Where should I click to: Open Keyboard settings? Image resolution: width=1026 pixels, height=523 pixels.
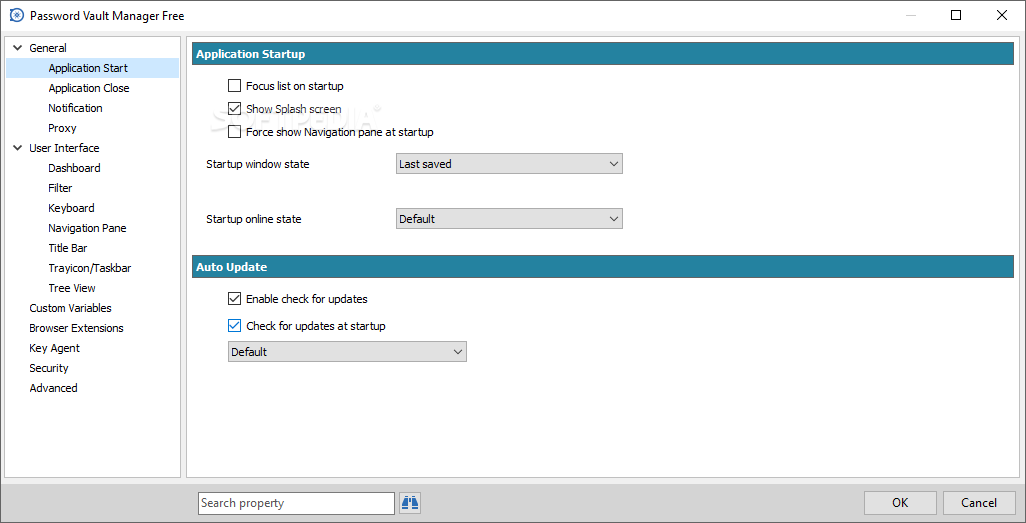[71, 208]
